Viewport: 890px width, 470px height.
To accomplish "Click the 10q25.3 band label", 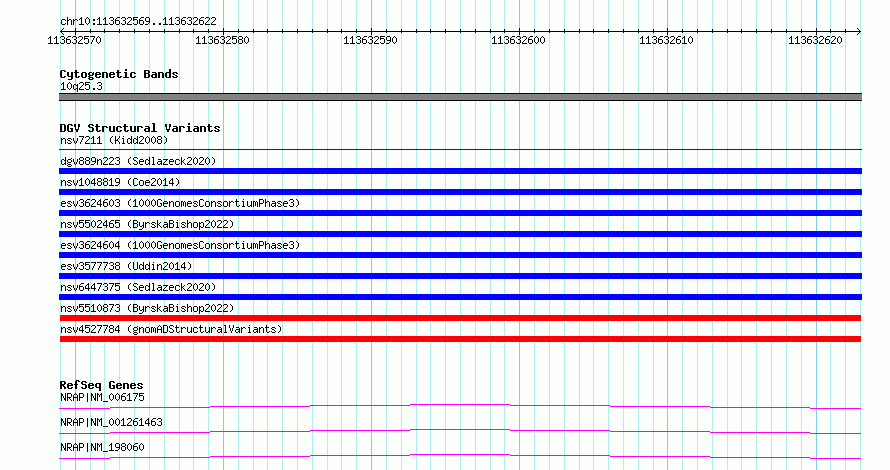I will tap(81, 86).
